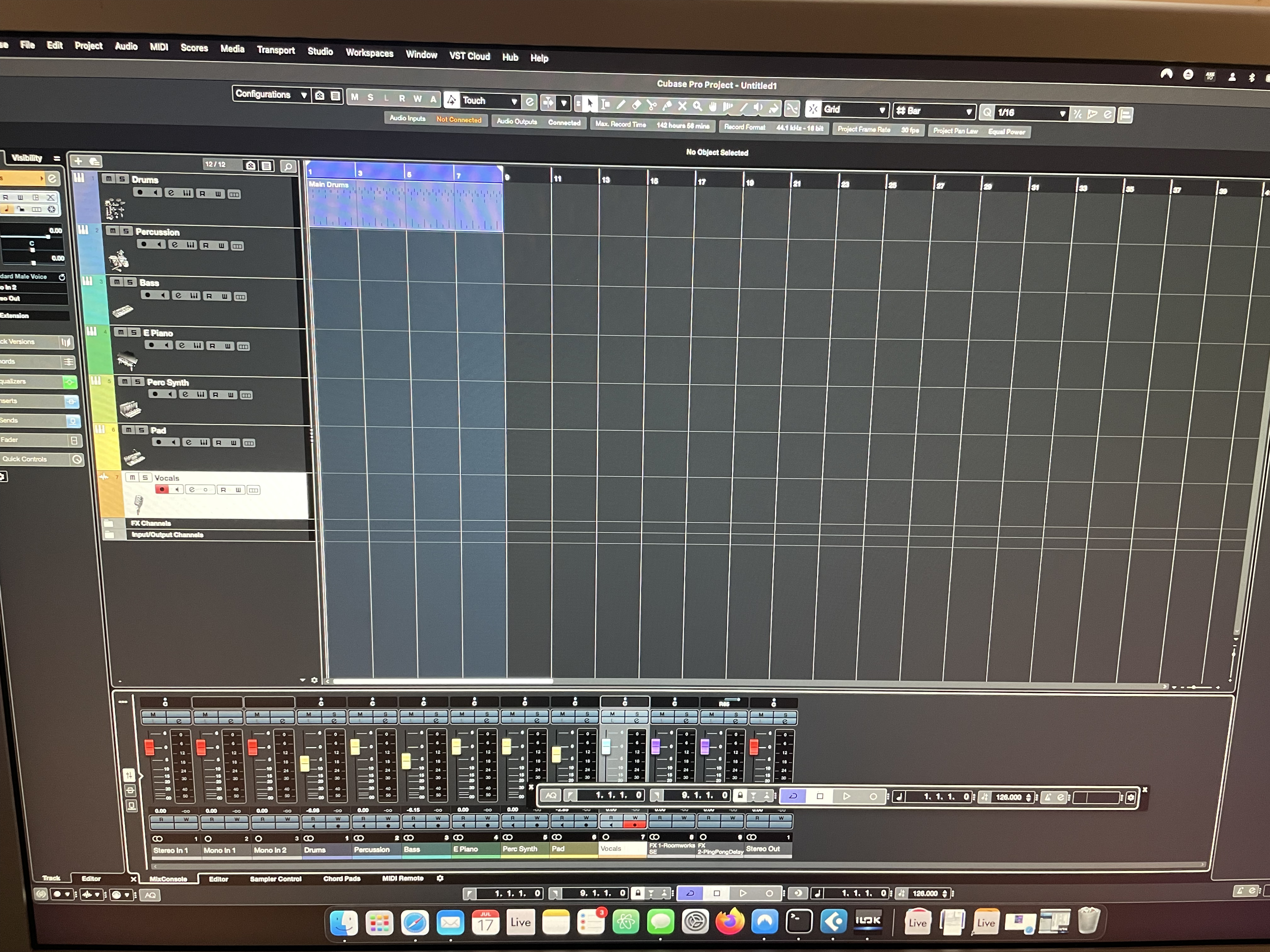Open ILok License Manager from the dock
Screen dimensions: 1270x952
click(867, 921)
